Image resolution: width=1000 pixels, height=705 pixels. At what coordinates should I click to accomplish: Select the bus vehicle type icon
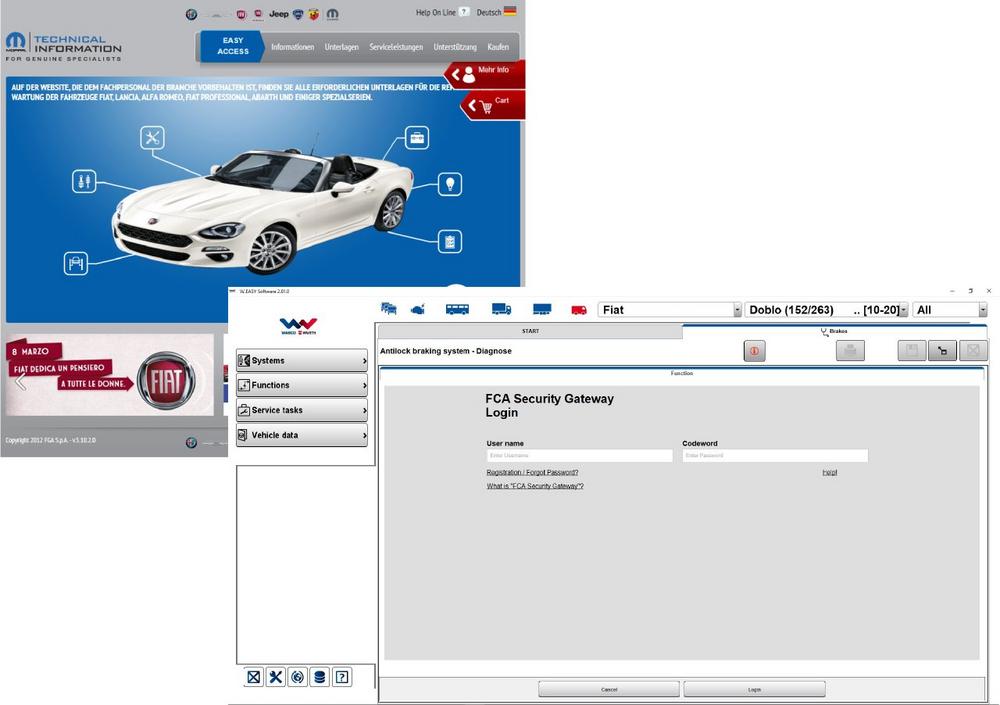pyautogui.click(x=457, y=309)
